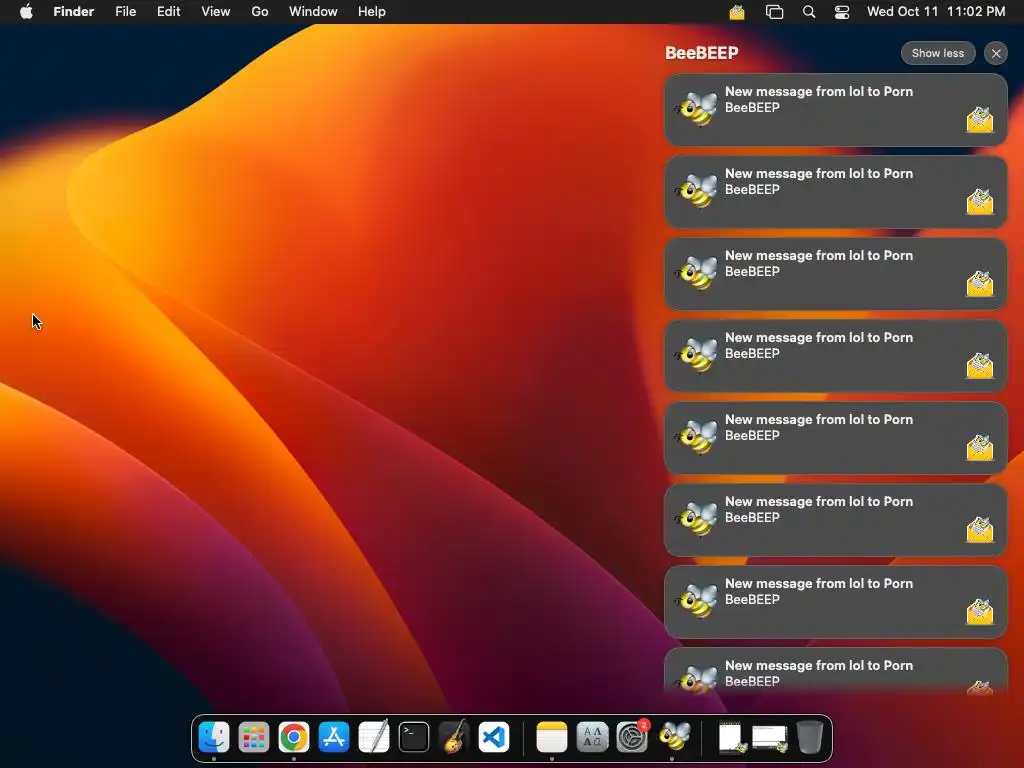Click the BeeBEEP group header title
The image size is (1024, 768).
click(x=701, y=53)
